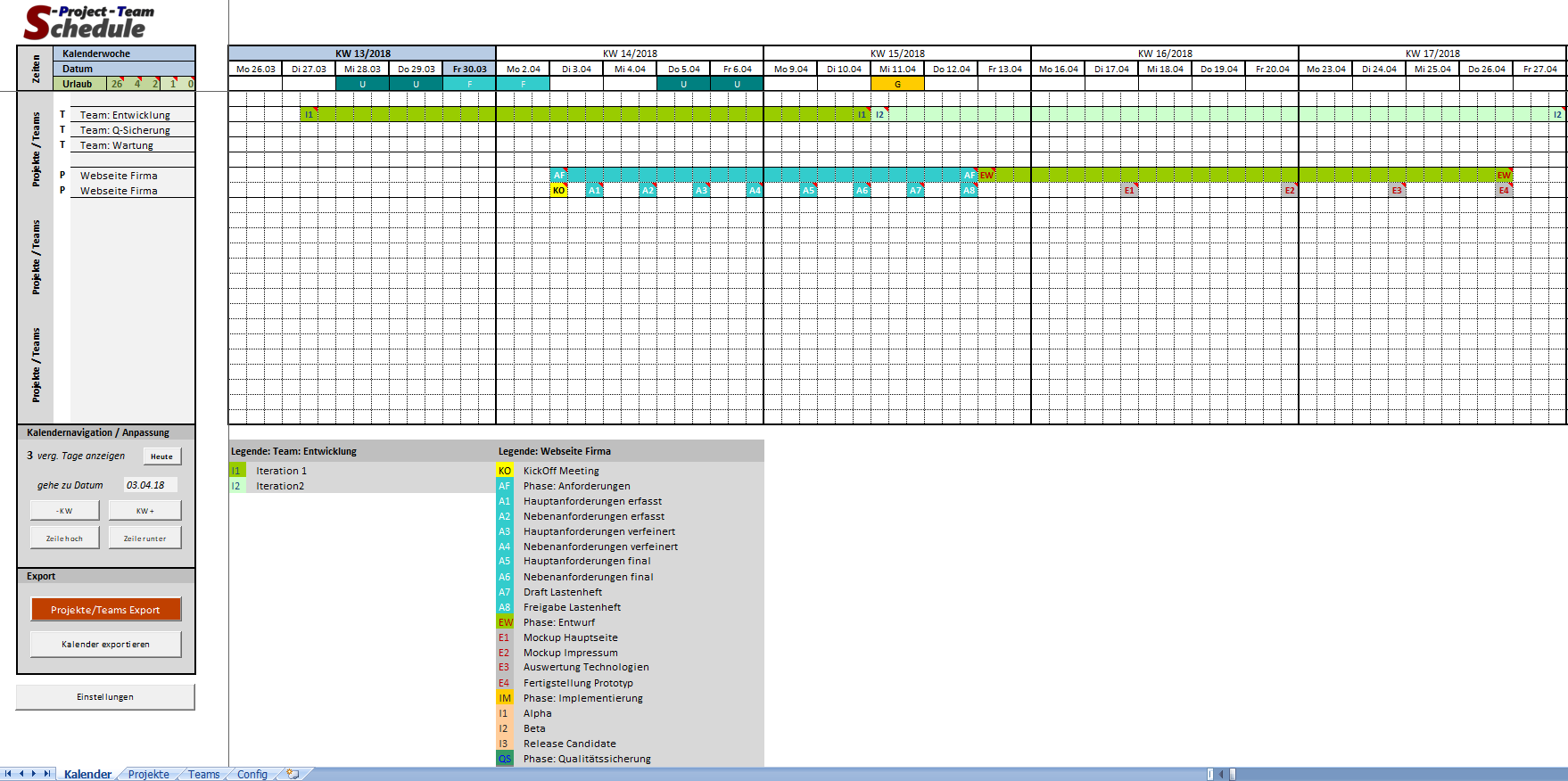The height and width of the screenshot is (781, 1568).
Task: Select the A6 marker in timeline
Action: pos(862,190)
